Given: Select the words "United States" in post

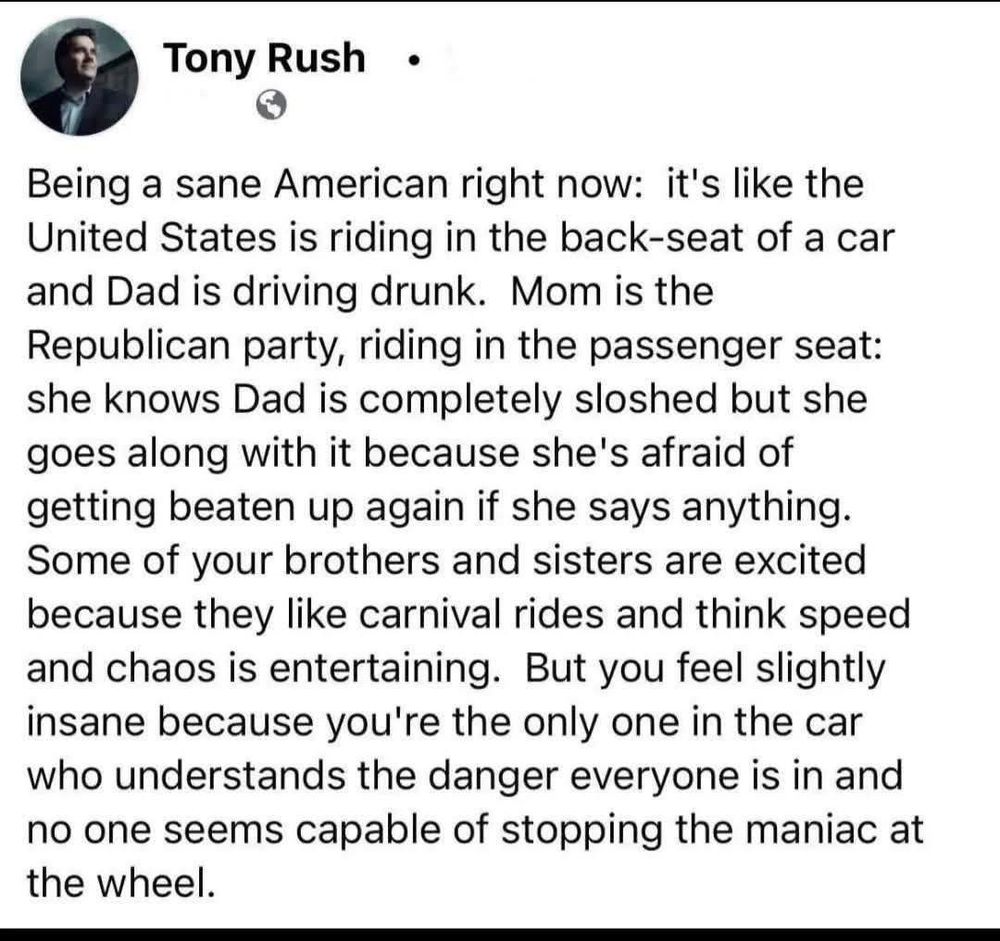Looking at the screenshot, I should point(152,238).
